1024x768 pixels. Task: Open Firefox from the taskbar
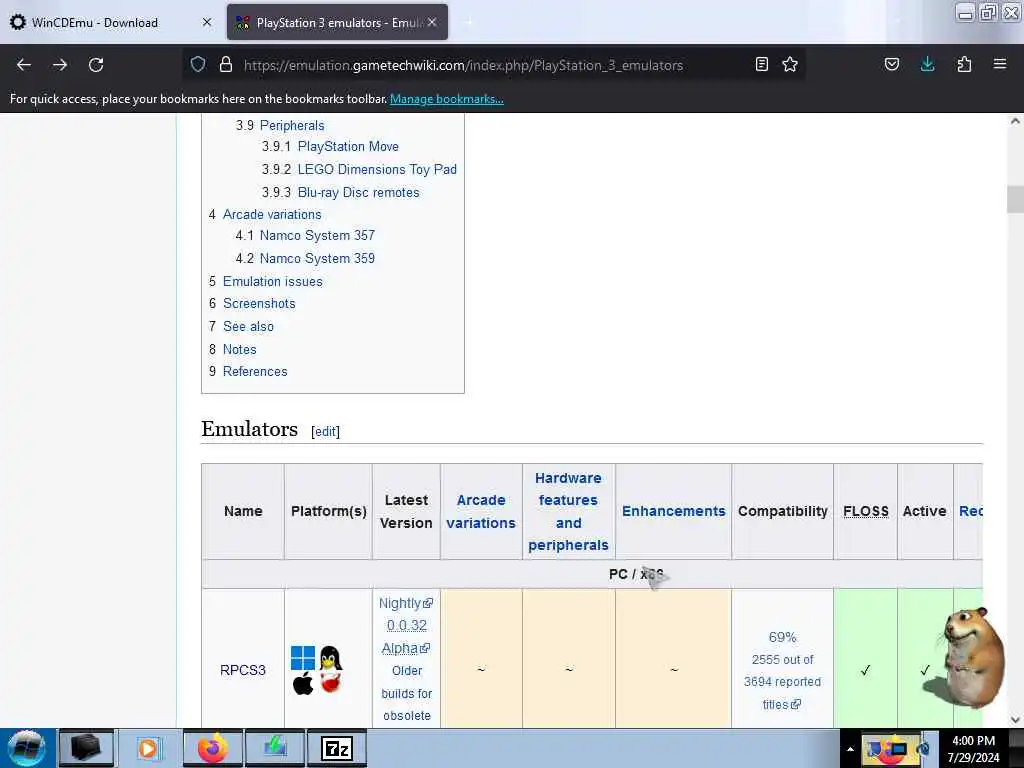(212, 748)
